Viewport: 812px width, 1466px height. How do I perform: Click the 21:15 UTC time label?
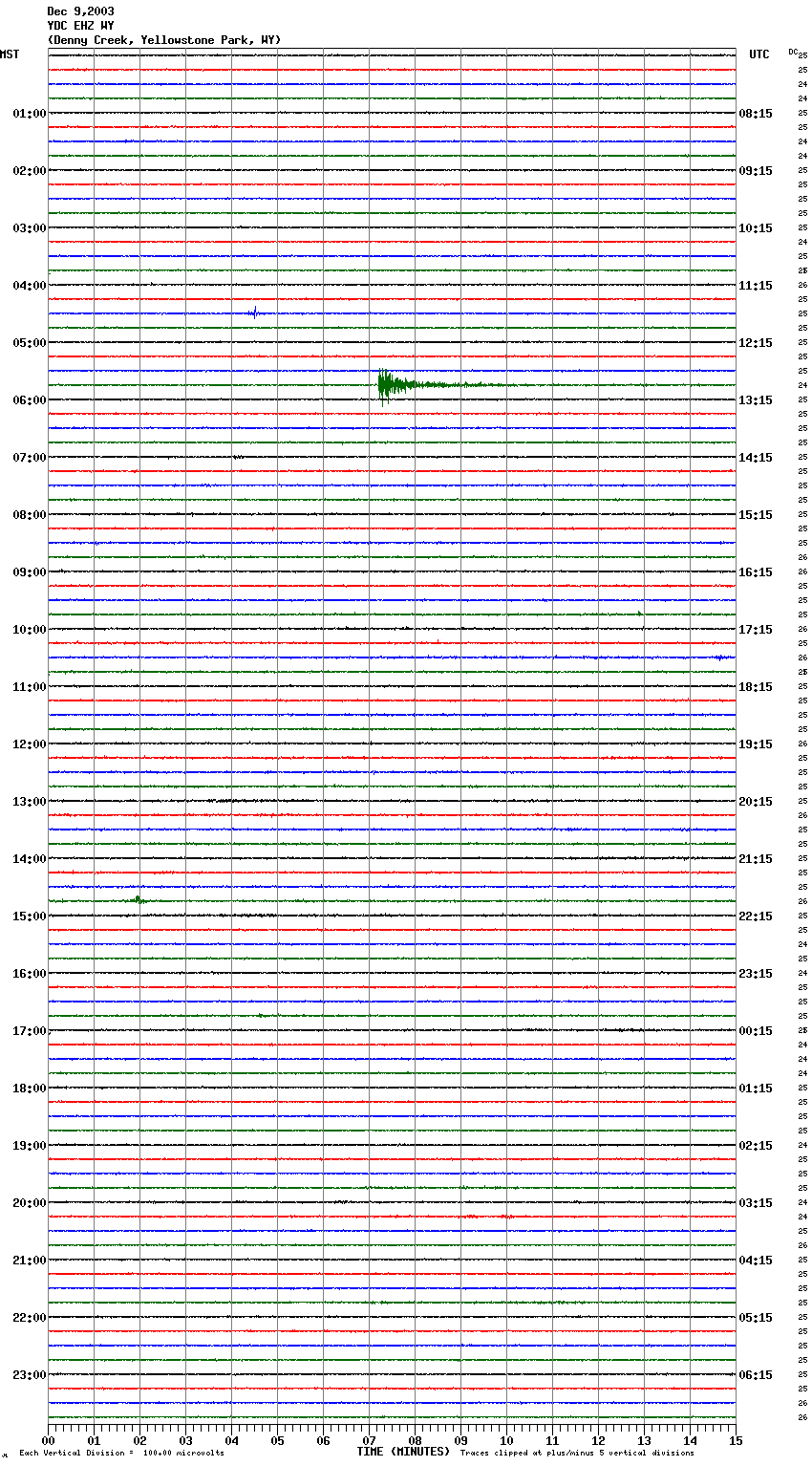756,859
